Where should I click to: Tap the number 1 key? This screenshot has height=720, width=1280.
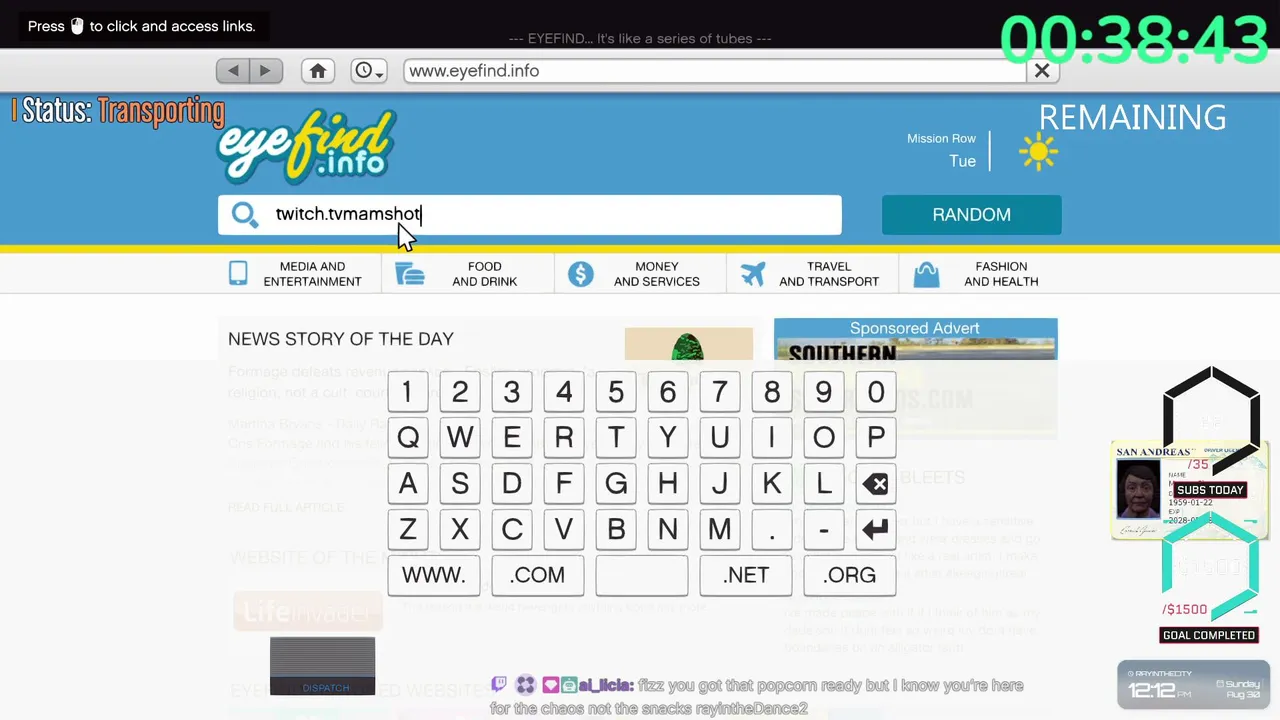pyautogui.click(x=407, y=392)
